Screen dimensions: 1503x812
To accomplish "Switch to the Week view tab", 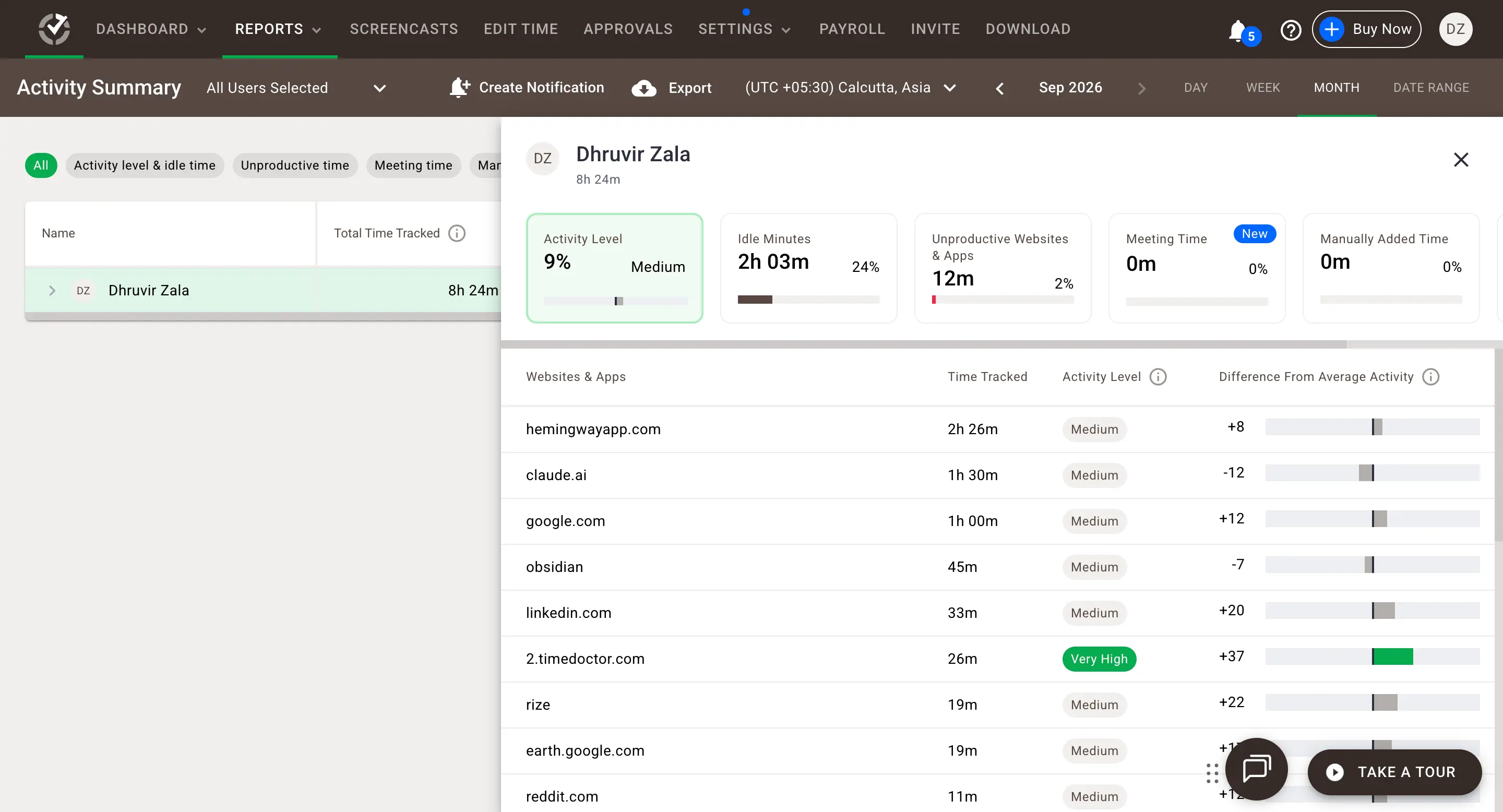I will coord(1262,88).
